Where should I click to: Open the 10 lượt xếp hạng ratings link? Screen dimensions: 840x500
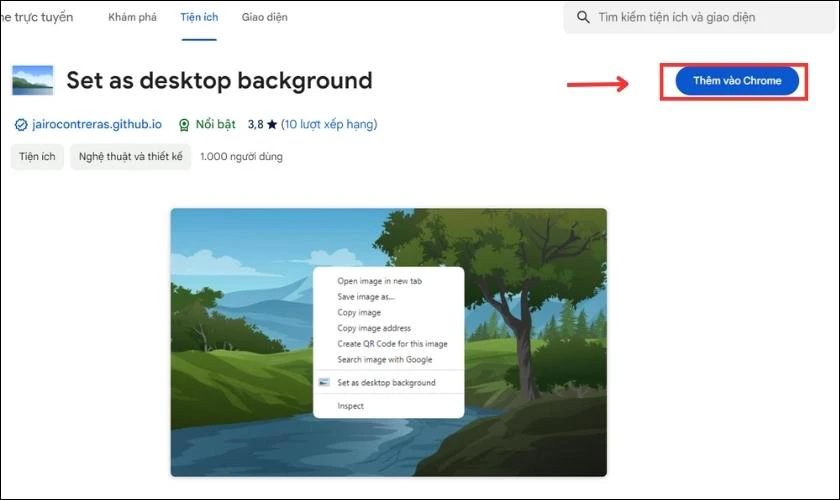coord(329,124)
